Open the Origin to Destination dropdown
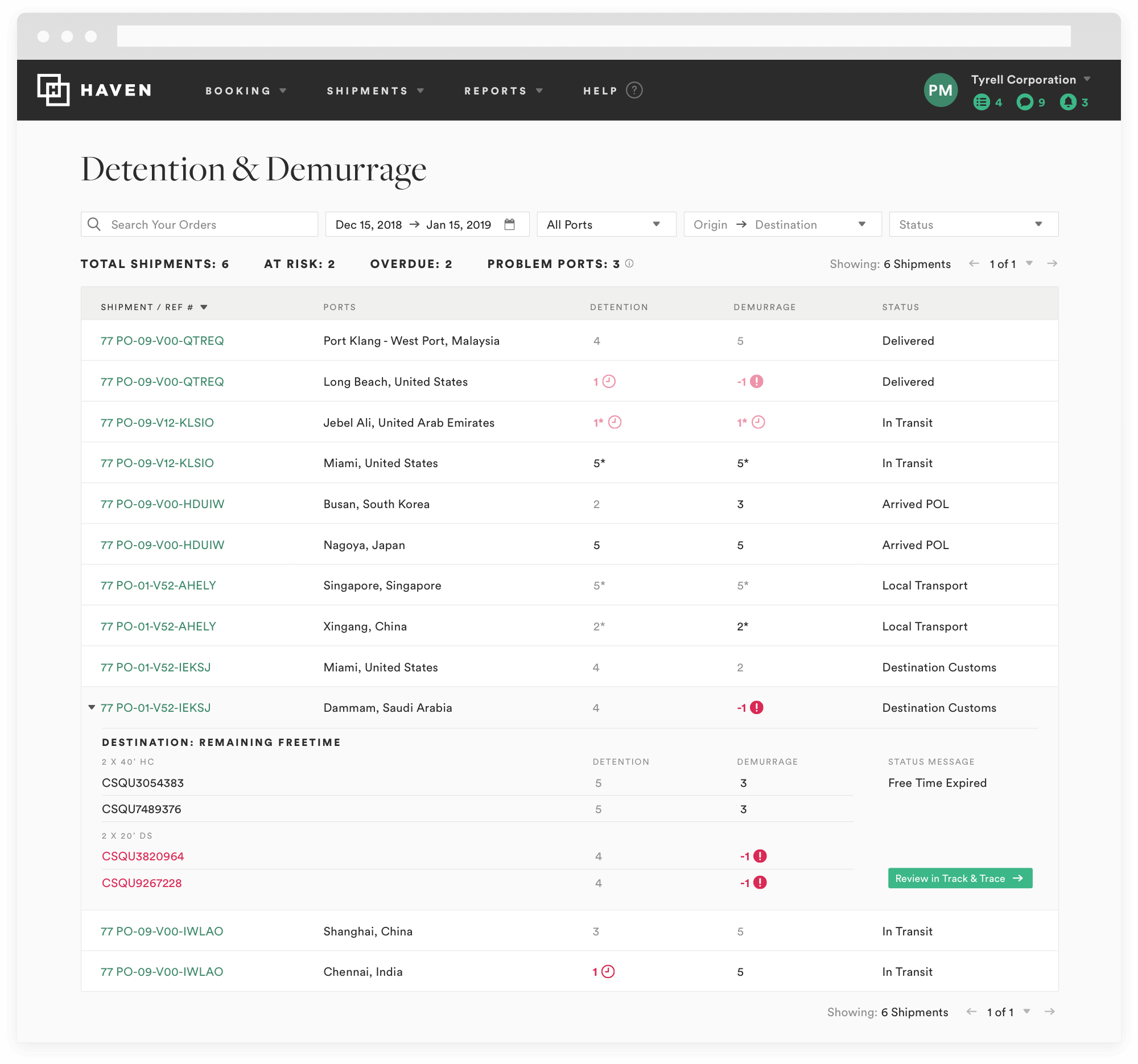Image resolution: width=1138 pixels, height=1064 pixels. (782, 224)
